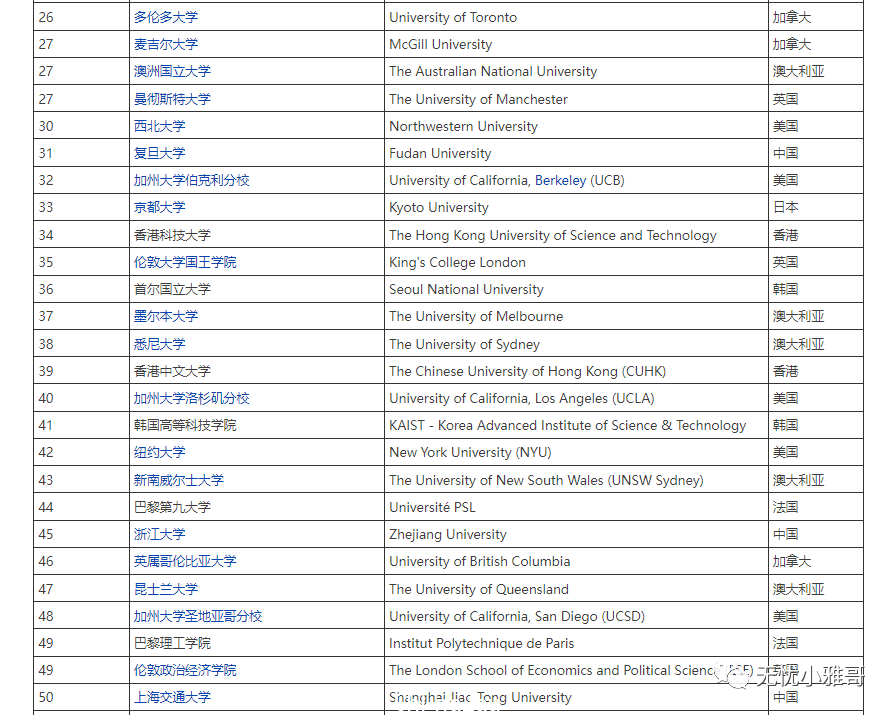Image resolution: width=894 pixels, height=715 pixels.
Task: Click 中国 in the Zhejiang University row
Action: [x=785, y=534]
